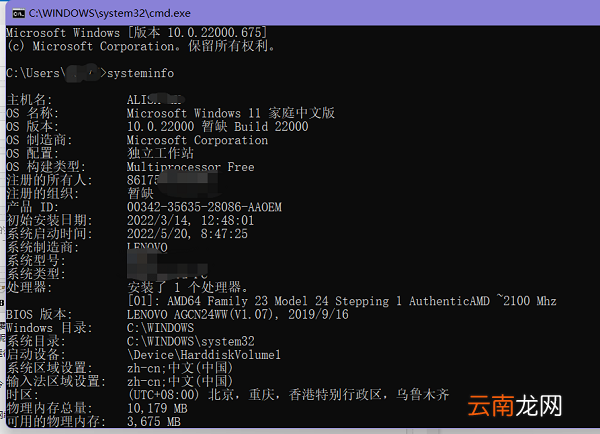
Task: Select the boot time 2022/5/20, 8:47:25
Action: tap(188, 234)
